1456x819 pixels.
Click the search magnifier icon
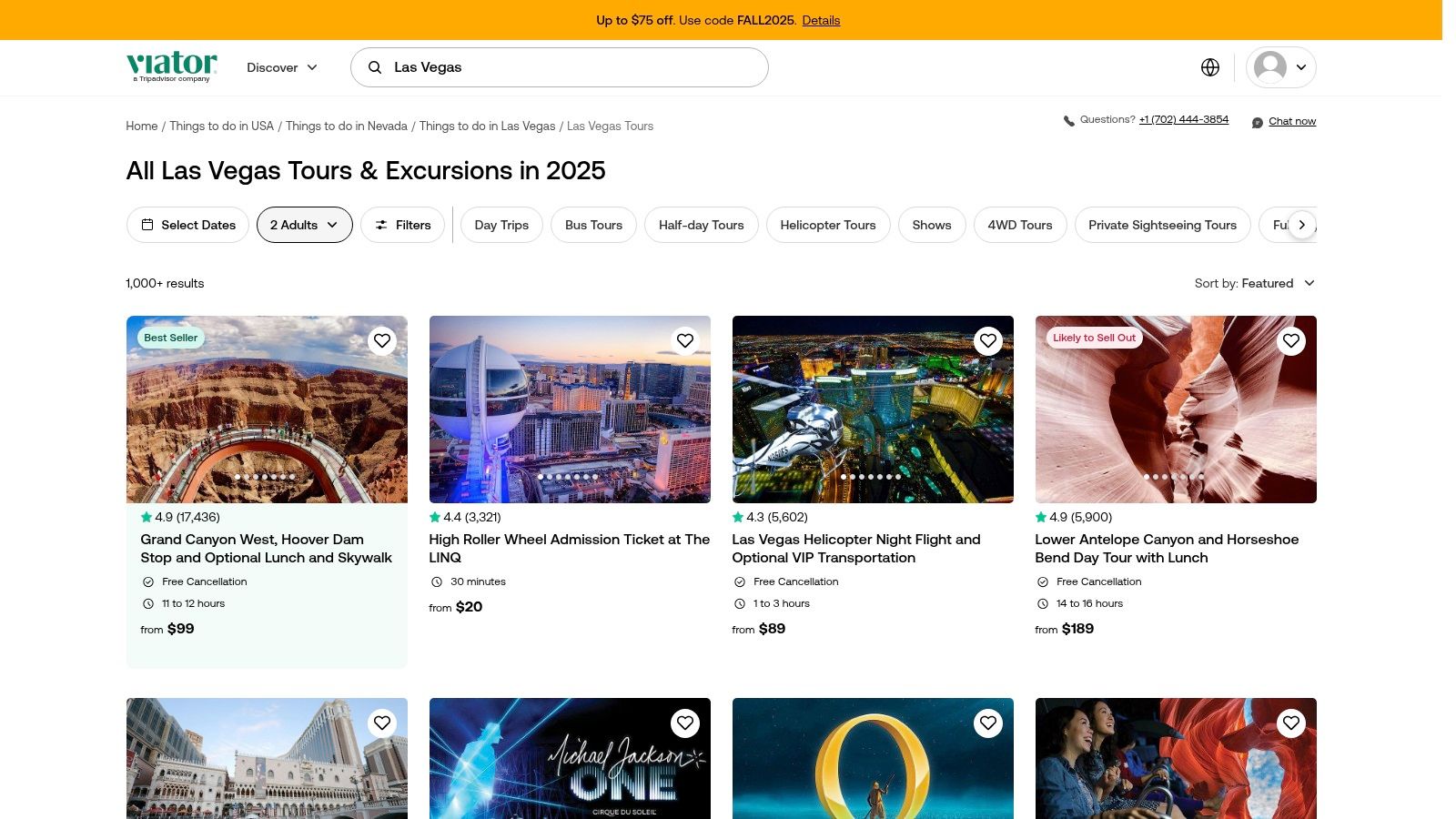click(374, 67)
